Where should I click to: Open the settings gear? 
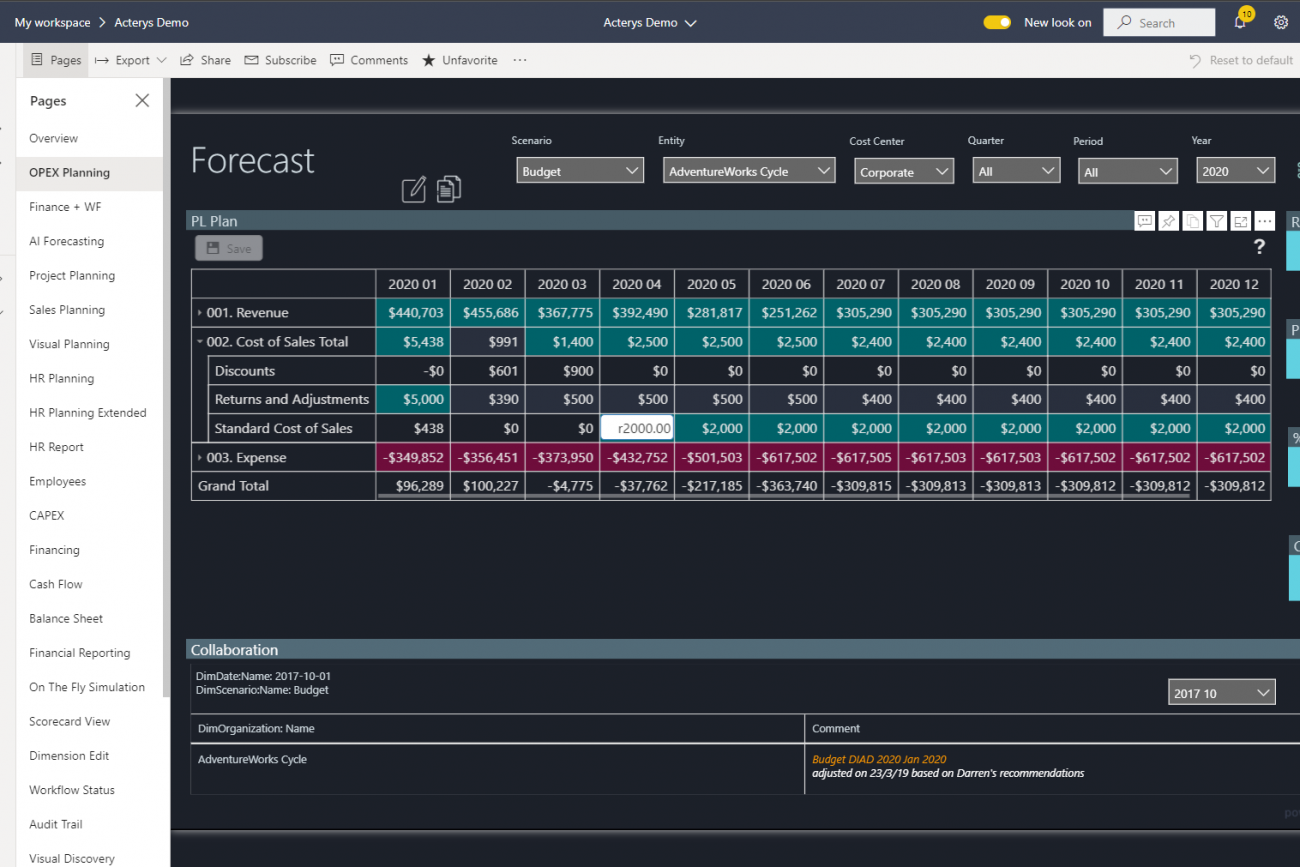(x=1281, y=22)
